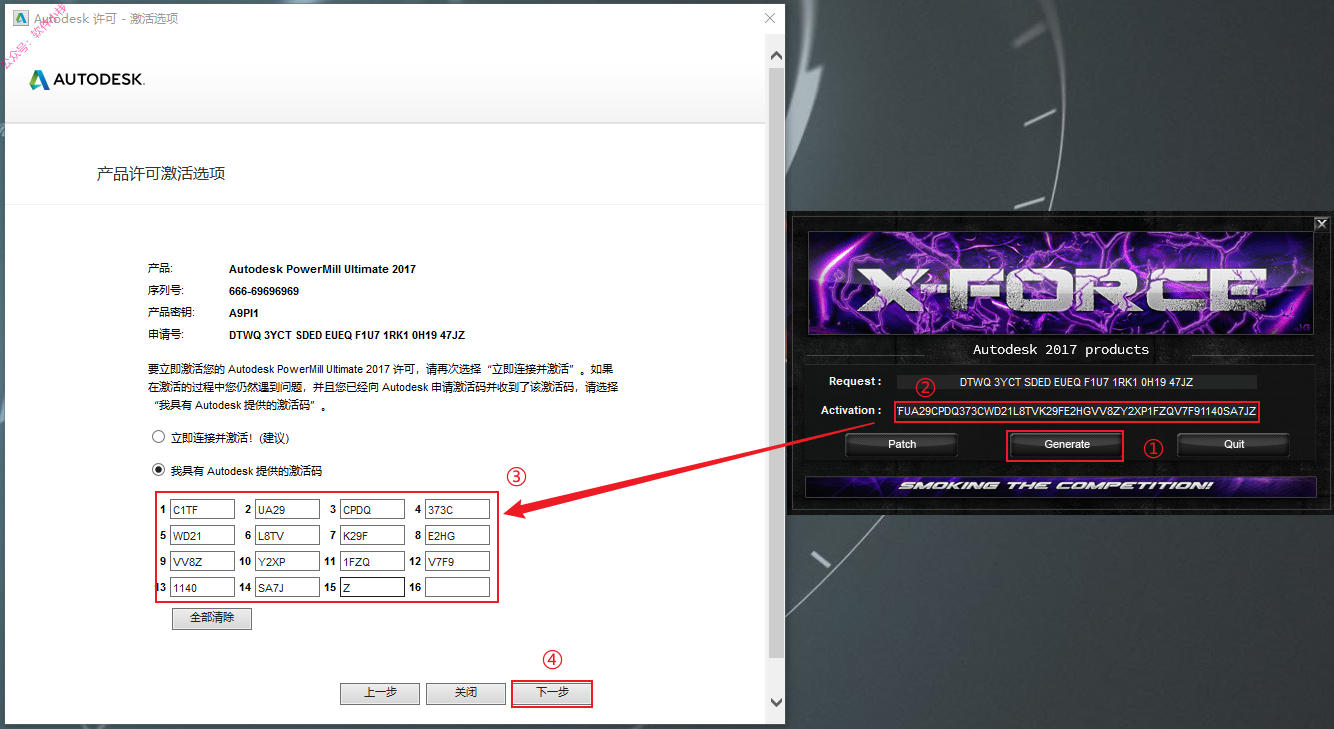Click the 'SMOKING THE COMPETITION!' banner text
1334x729 pixels.
click(1055, 486)
